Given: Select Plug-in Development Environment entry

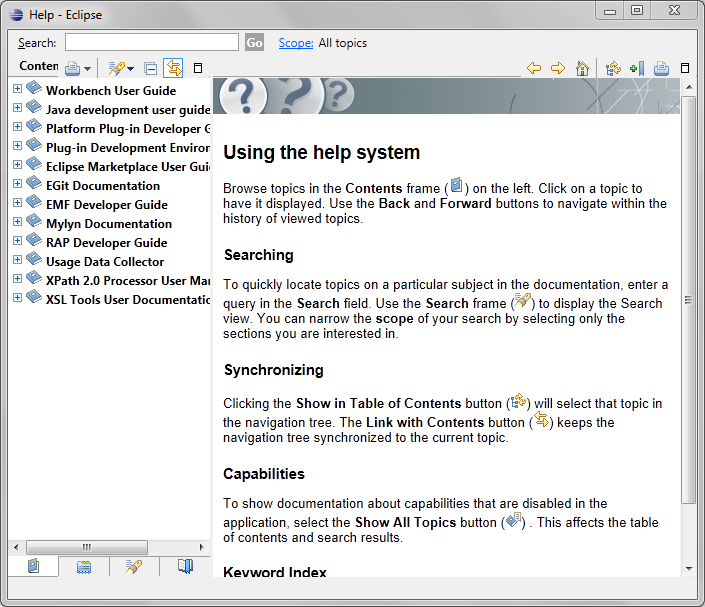Looking at the screenshot, I should [128, 147].
